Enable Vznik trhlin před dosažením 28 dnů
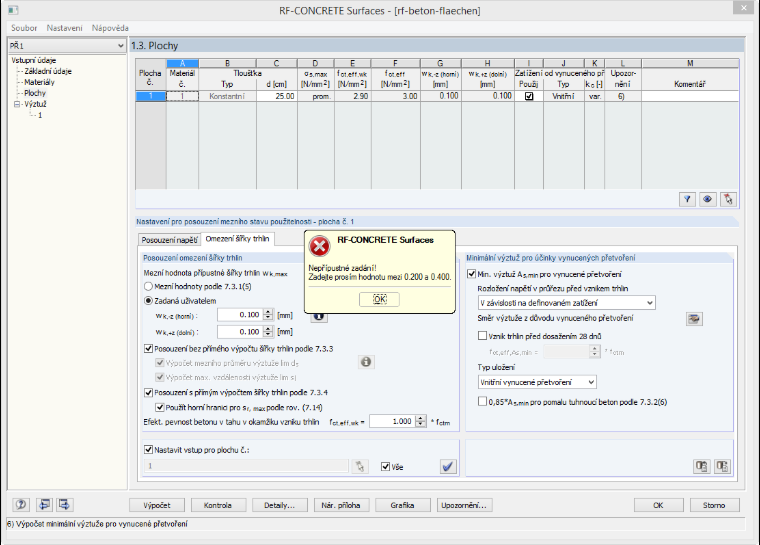This screenshot has height=545, width=760. tap(482, 336)
